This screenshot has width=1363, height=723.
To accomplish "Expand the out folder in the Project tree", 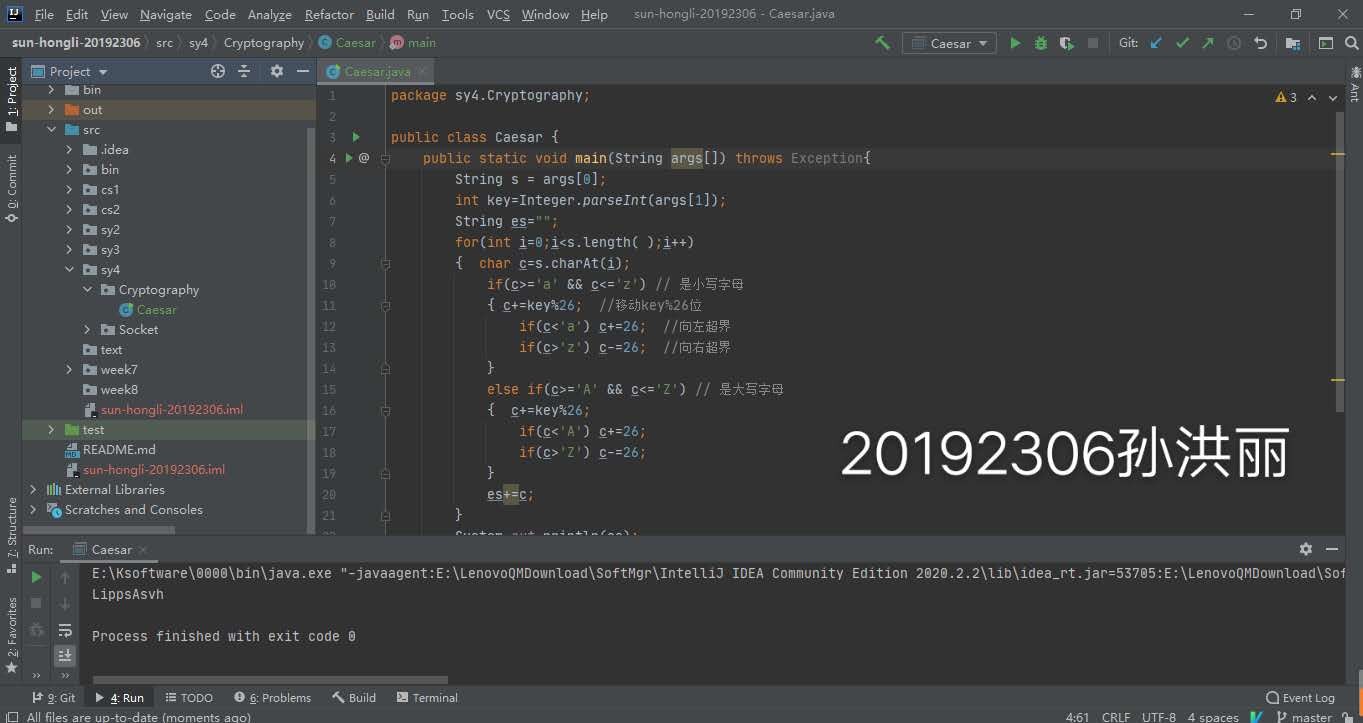I will (52, 110).
